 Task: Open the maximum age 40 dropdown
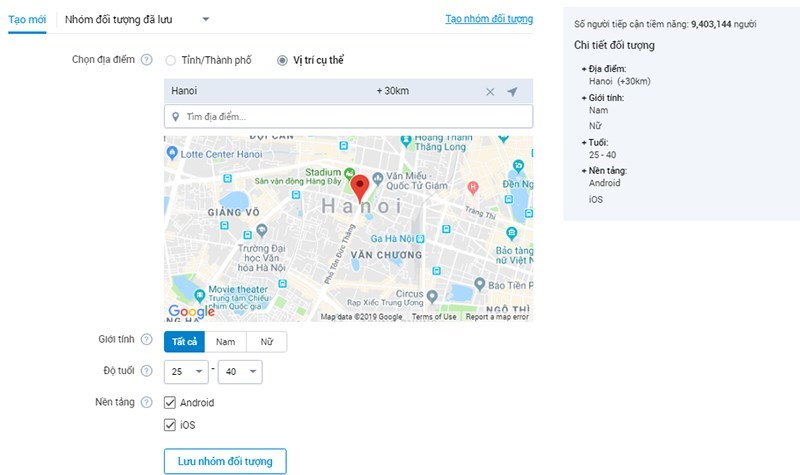click(x=240, y=372)
